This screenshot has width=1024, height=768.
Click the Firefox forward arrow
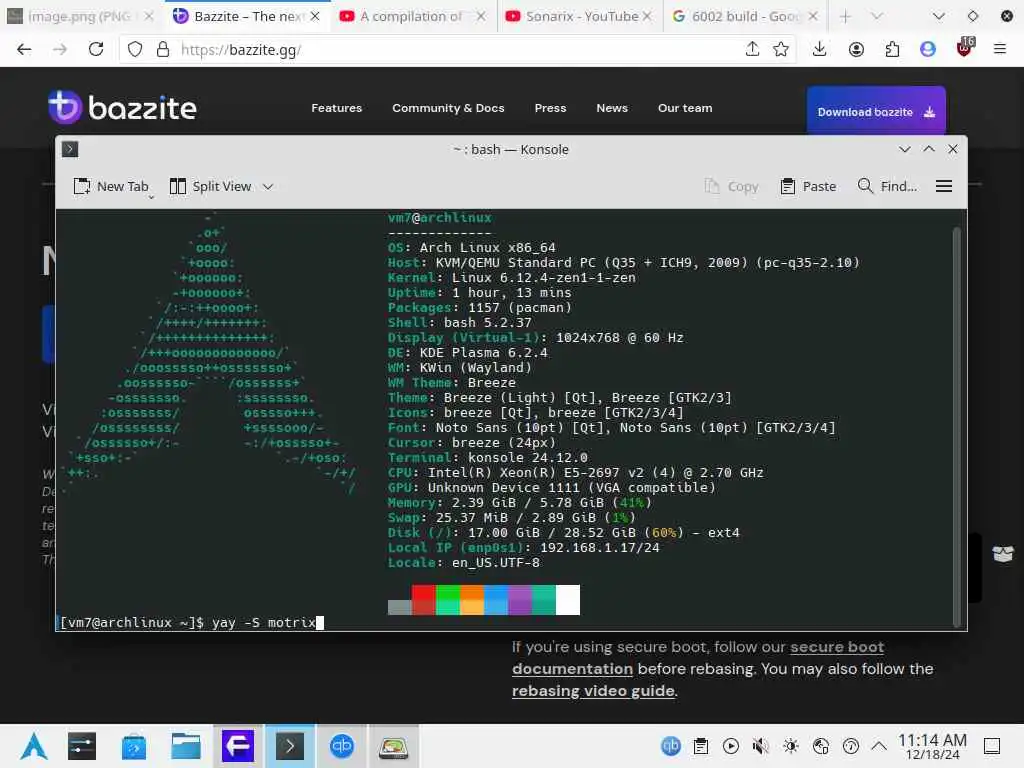(x=59, y=50)
